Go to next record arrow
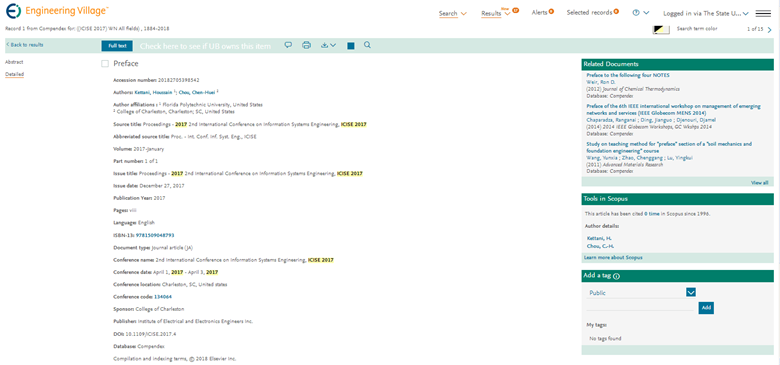780x365 pixels. [770, 30]
